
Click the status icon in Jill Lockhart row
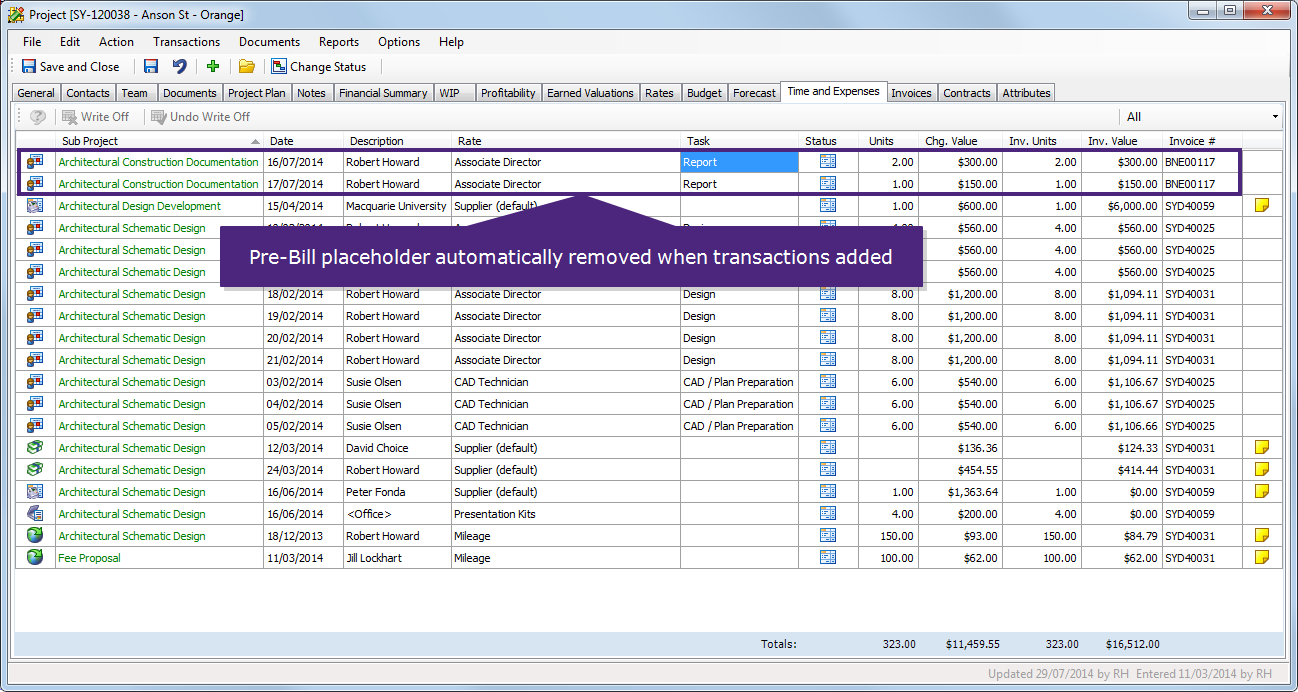point(827,558)
